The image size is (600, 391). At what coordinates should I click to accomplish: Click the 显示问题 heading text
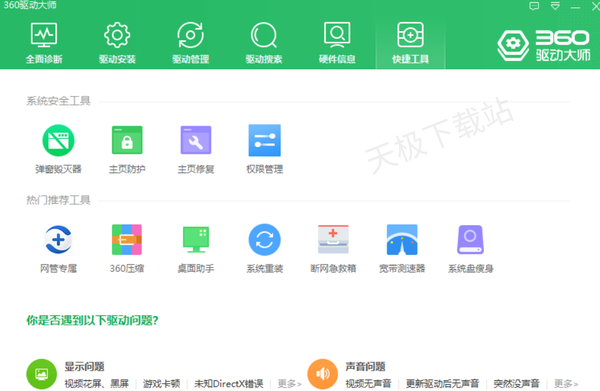84,367
